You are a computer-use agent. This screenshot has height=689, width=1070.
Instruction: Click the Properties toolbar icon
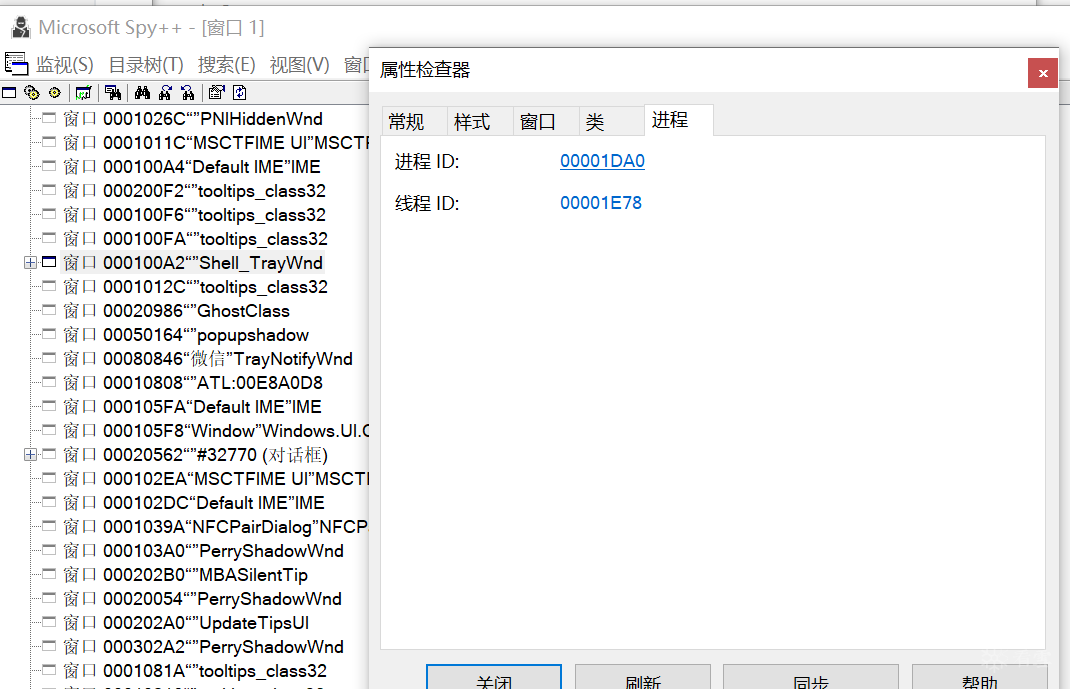click(x=216, y=93)
